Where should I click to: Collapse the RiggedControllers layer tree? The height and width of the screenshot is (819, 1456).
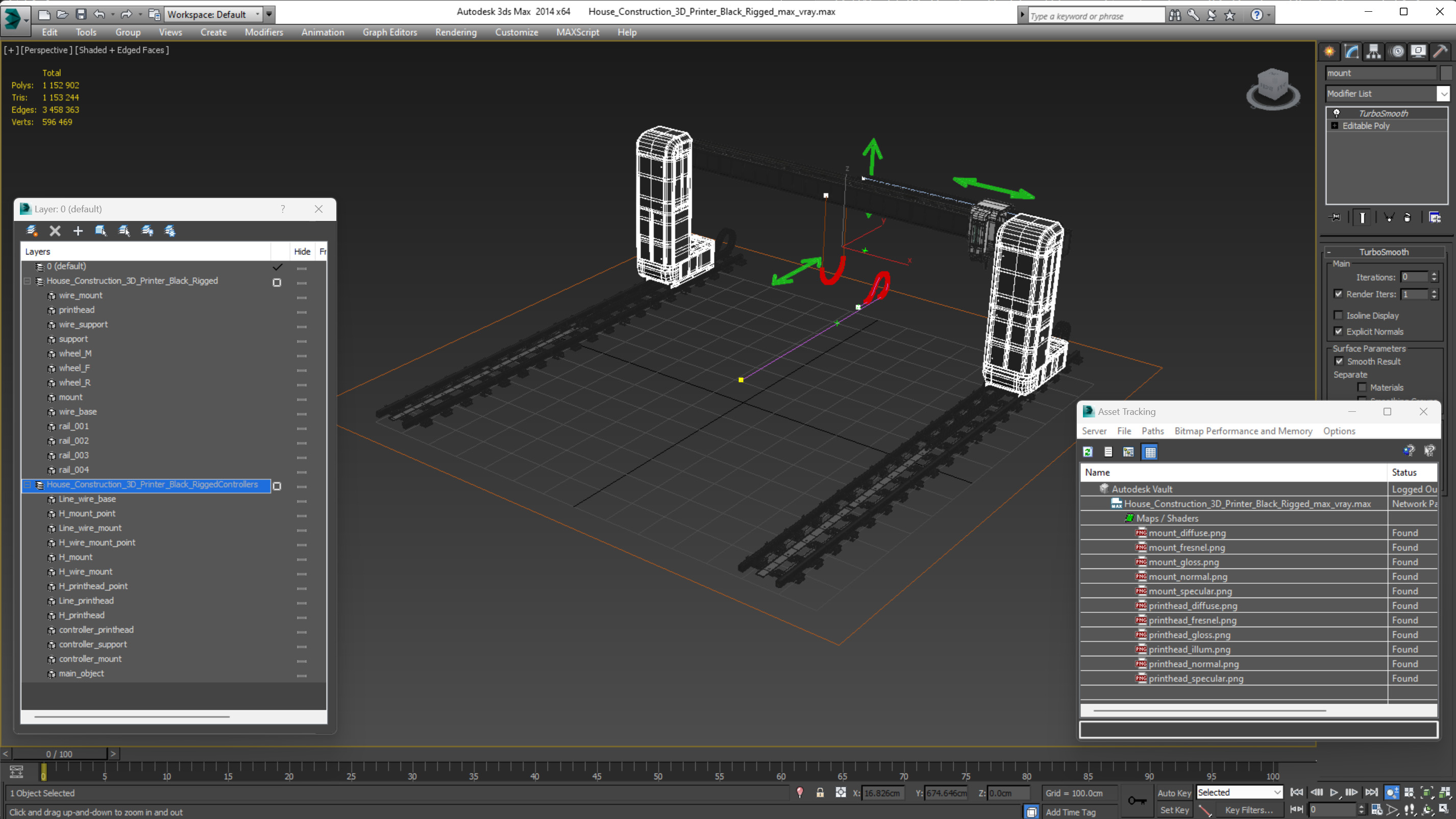27,484
